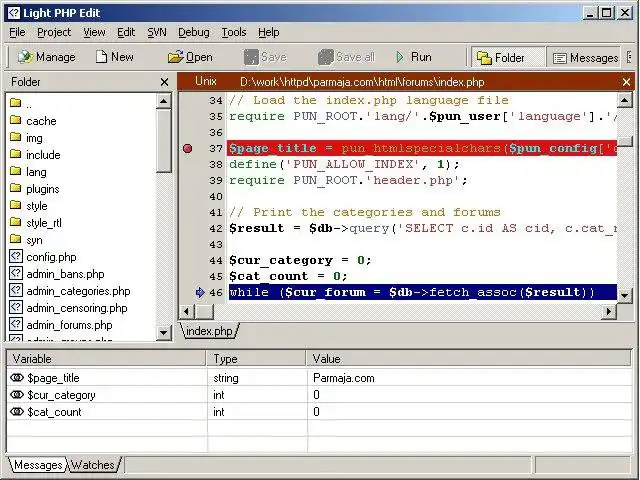
Task: Start the script with Run
Action: click(x=413, y=57)
